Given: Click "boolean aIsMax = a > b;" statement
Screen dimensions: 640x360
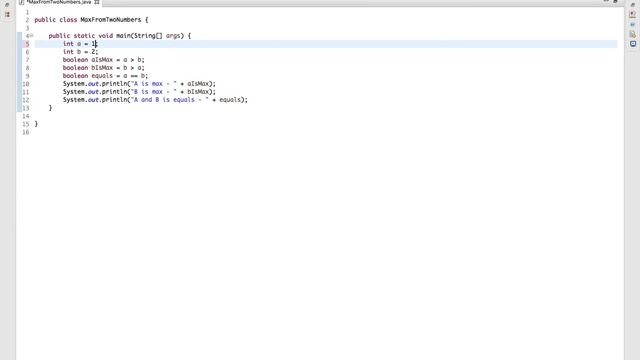Looking at the screenshot, I should 104,60.
